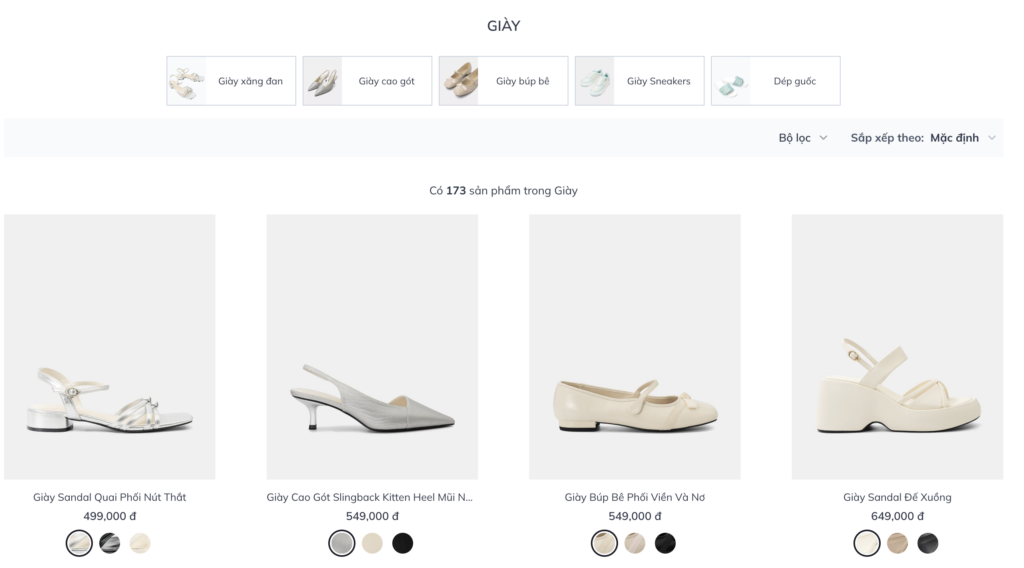Open Giày Búp Bê Phối Viền Và Nơ link
This screenshot has height=568, width=1024.
[x=635, y=497]
